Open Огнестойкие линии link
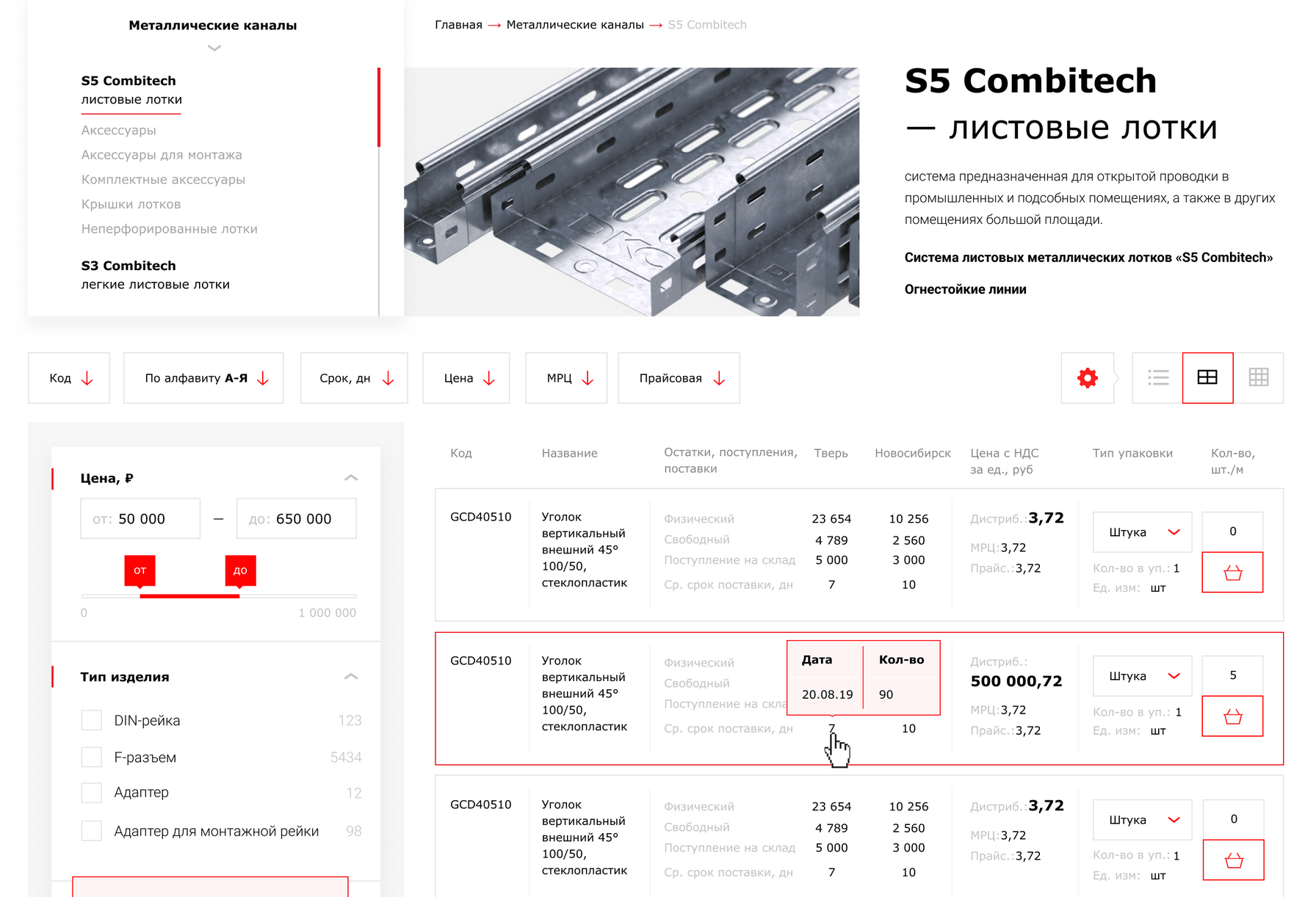This screenshot has height=897, width=1316. pyautogui.click(x=965, y=289)
